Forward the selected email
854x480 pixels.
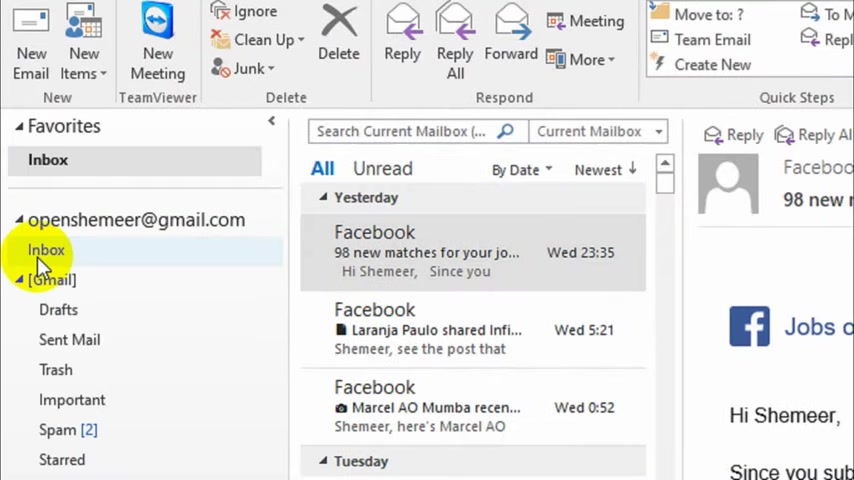coord(511,33)
